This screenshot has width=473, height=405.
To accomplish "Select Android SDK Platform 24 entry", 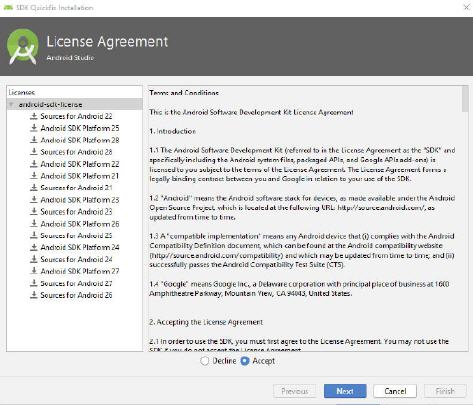I will click(x=80, y=247).
